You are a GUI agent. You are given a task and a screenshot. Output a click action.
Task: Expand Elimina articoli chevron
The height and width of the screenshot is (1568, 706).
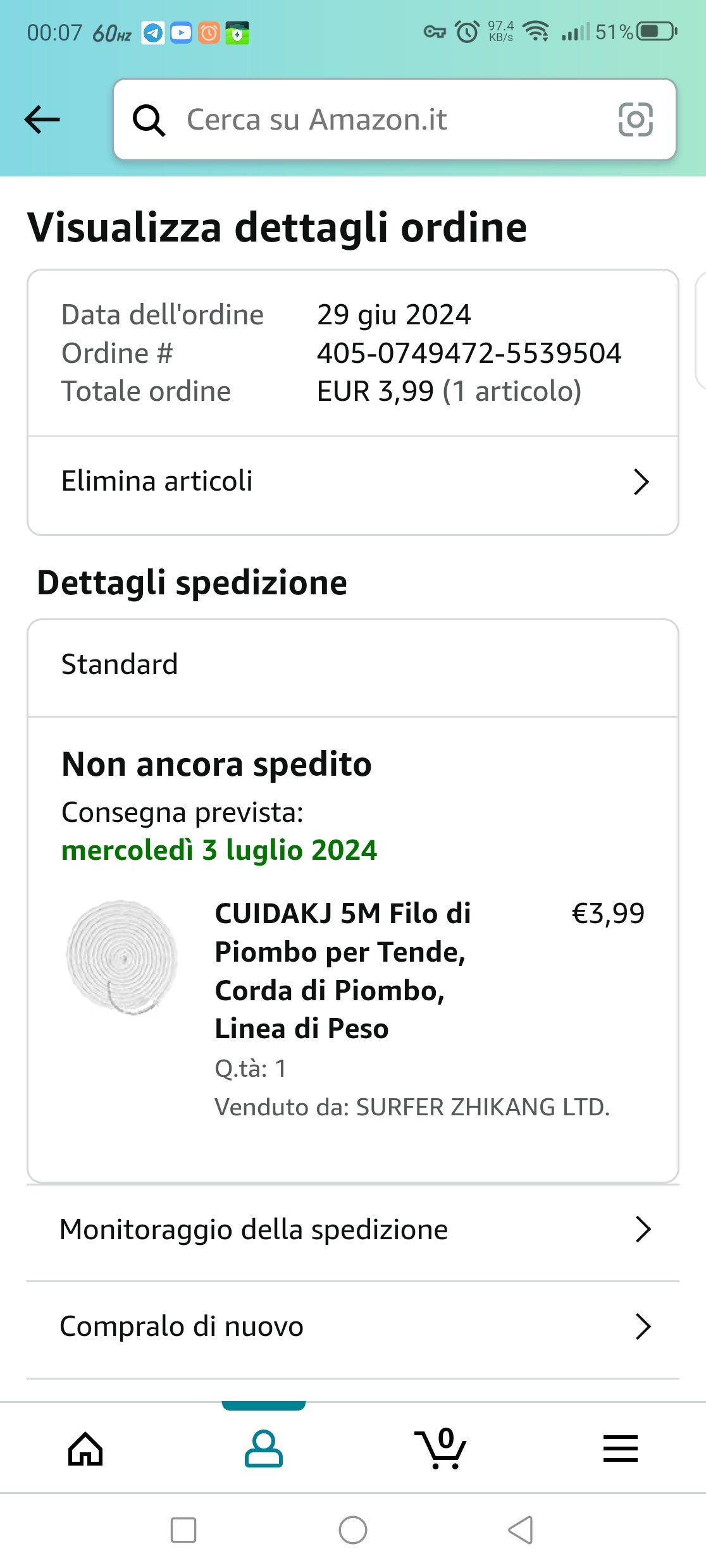click(641, 482)
